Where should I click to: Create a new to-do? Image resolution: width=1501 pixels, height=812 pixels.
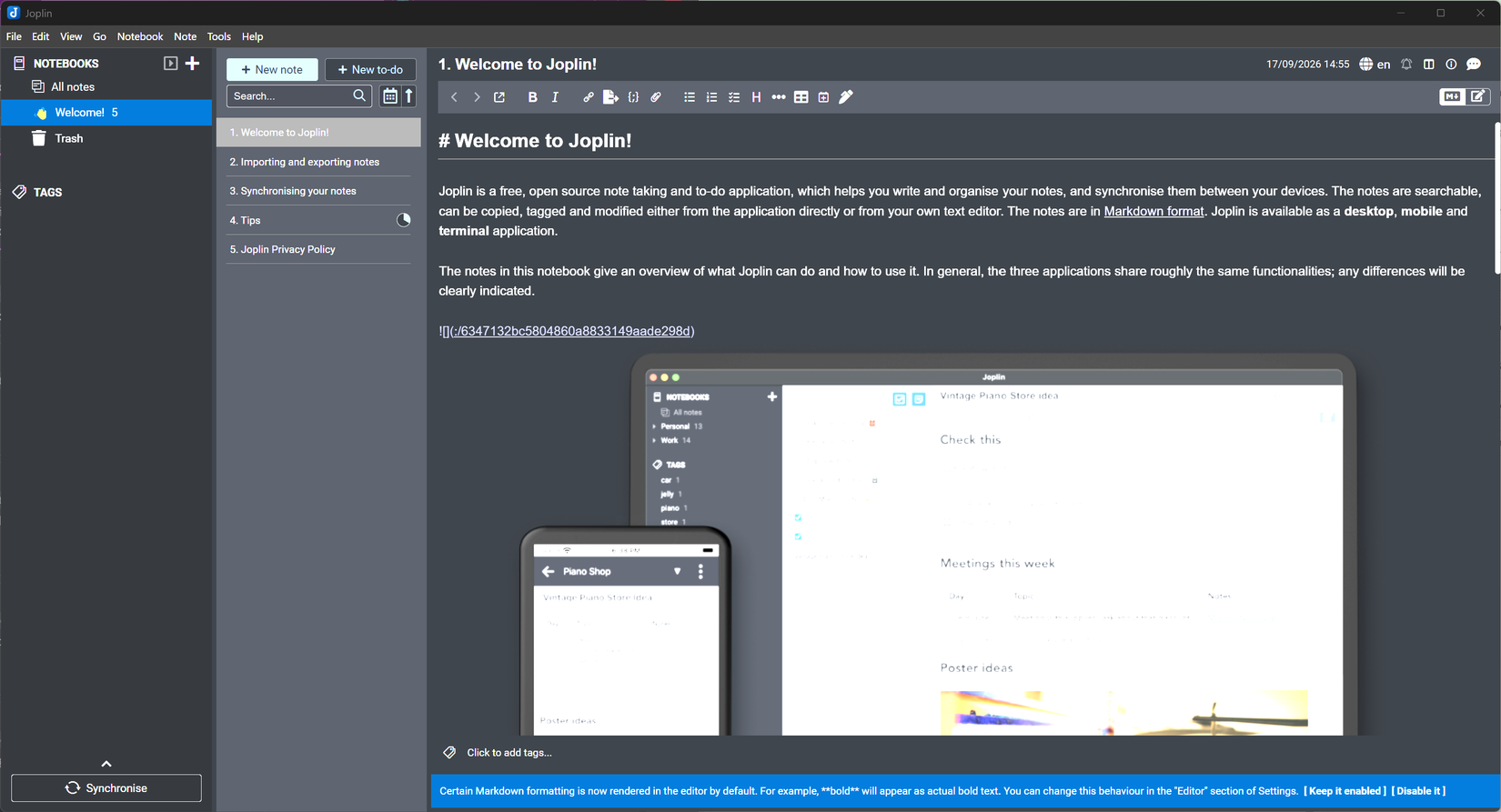click(370, 70)
